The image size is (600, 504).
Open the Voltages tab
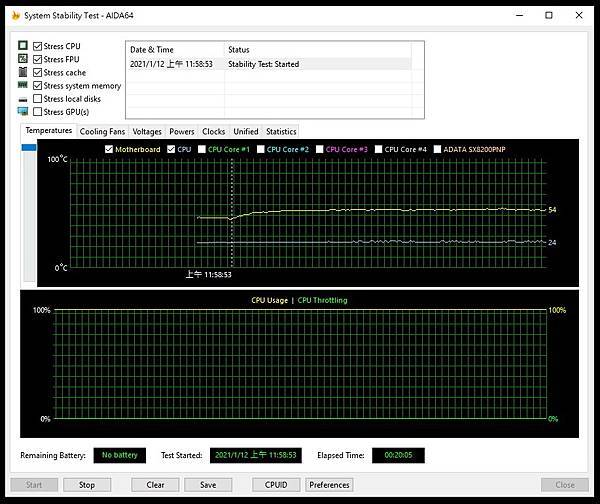[147, 131]
